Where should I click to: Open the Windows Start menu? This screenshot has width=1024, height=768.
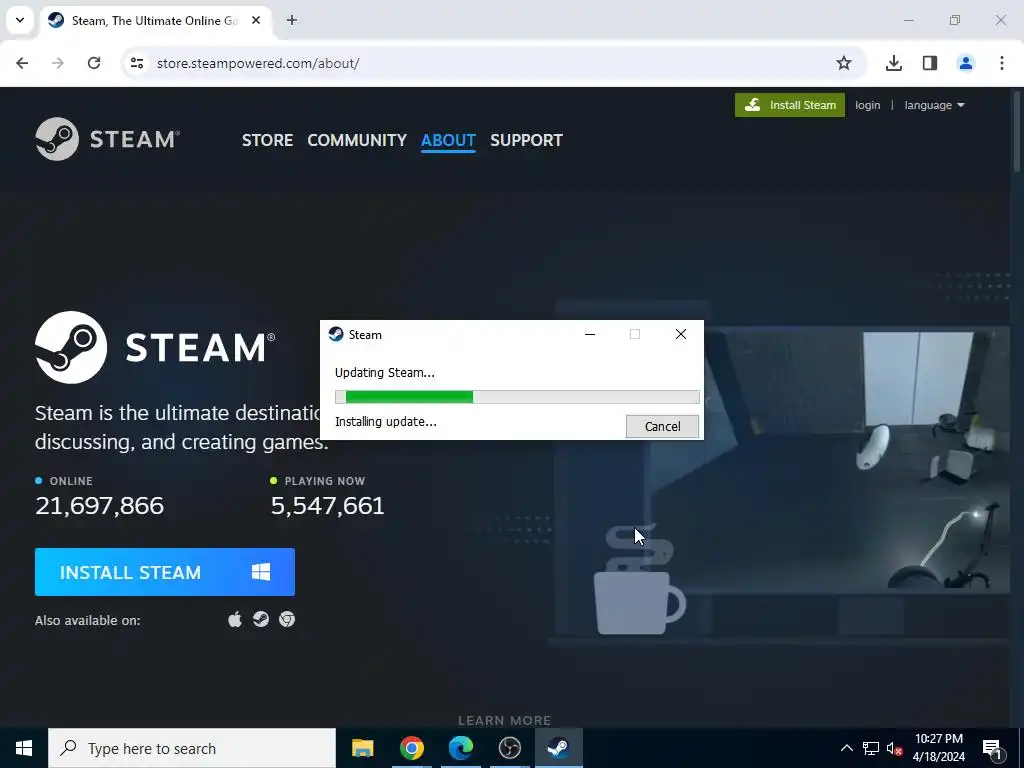point(24,748)
